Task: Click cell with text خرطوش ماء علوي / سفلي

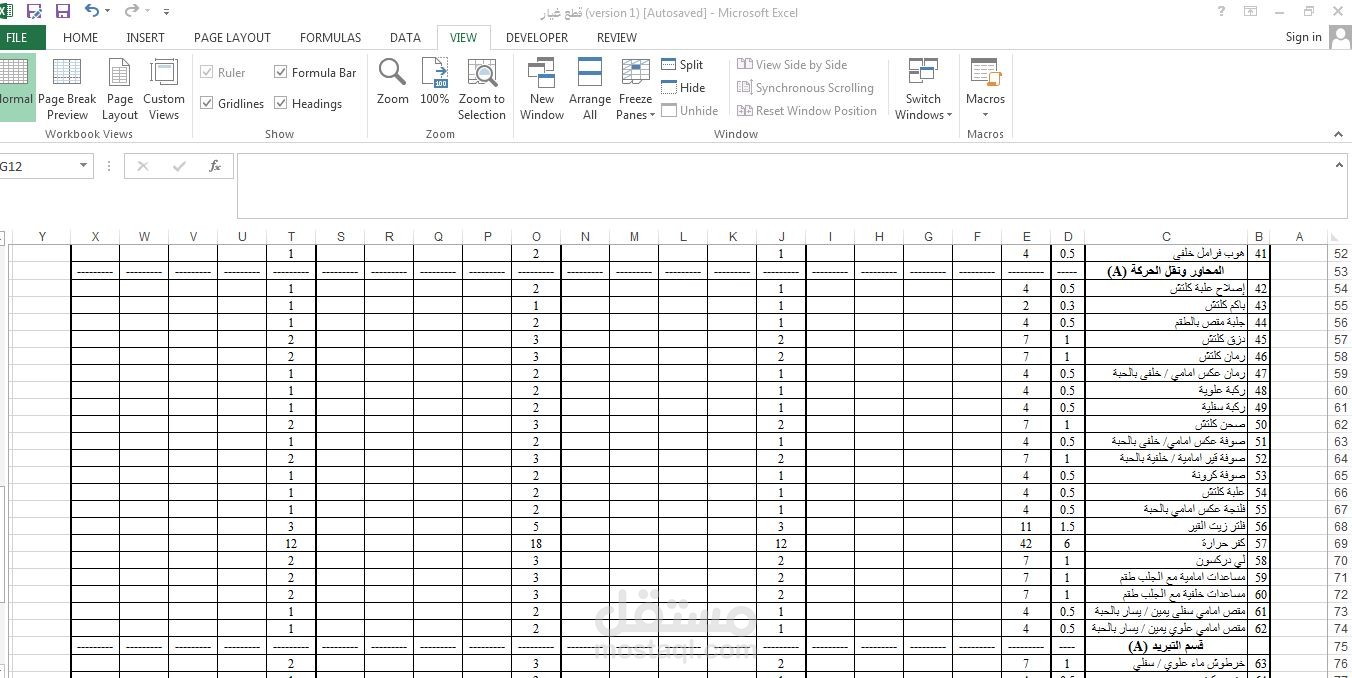Action: (1166, 663)
